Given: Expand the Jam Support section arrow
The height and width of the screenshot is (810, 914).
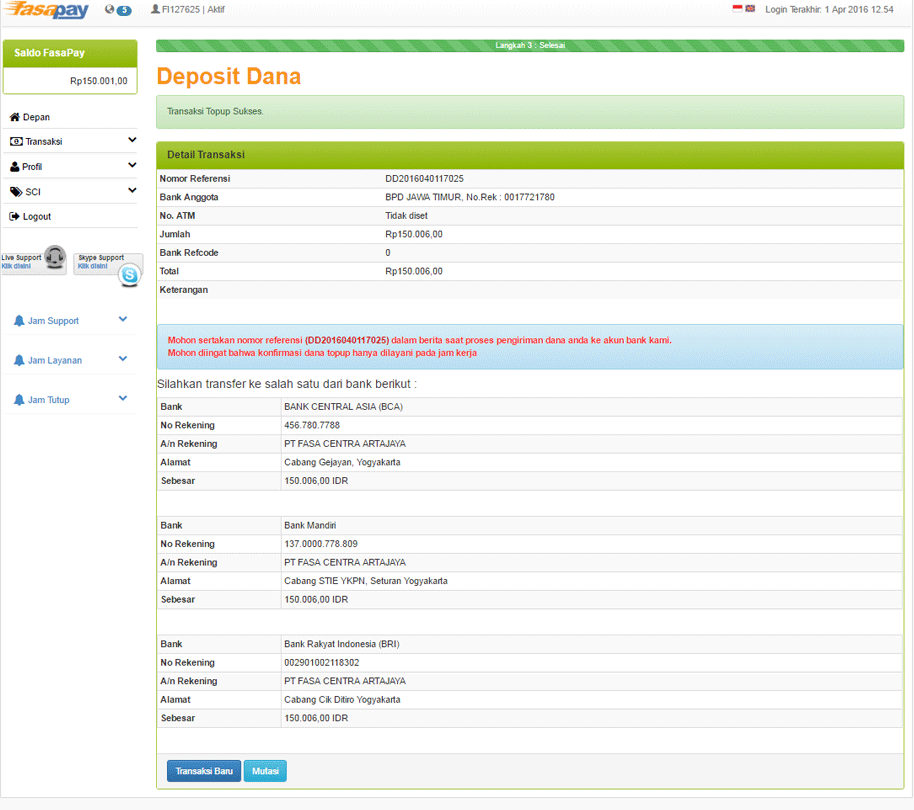Looking at the screenshot, I should (x=123, y=319).
